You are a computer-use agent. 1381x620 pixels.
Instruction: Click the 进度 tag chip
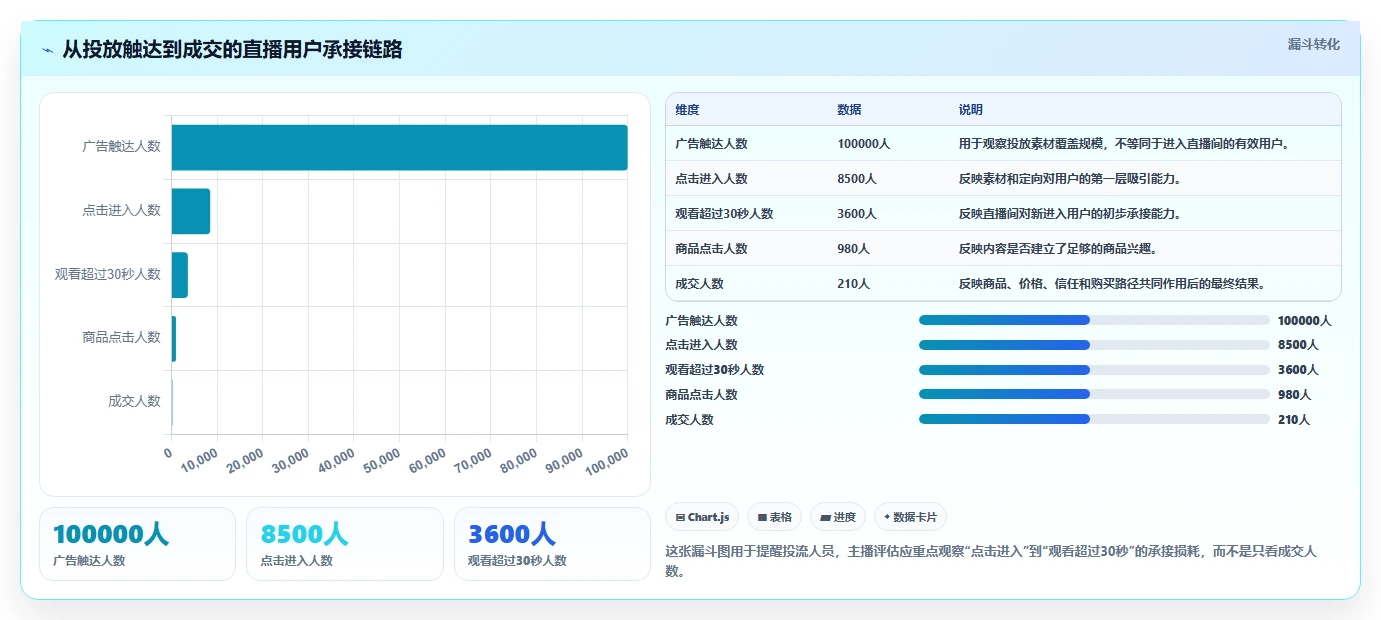(x=838, y=517)
